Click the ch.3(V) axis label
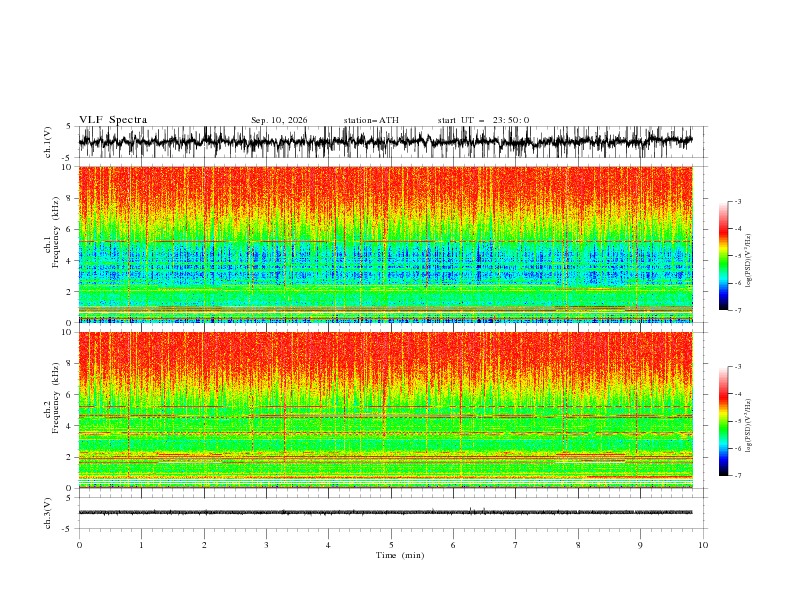Image resolution: width=792 pixels, height=612 pixels. coord(48,513)
